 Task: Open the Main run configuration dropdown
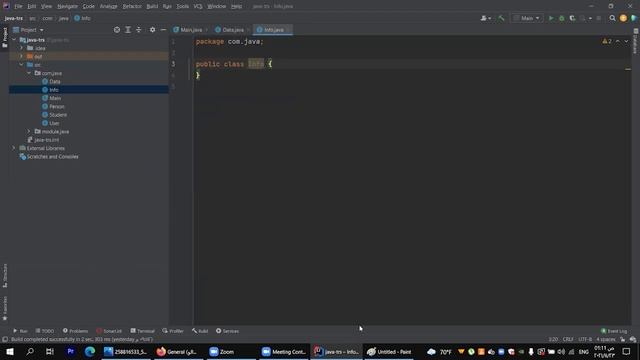[x=527, y=18]
